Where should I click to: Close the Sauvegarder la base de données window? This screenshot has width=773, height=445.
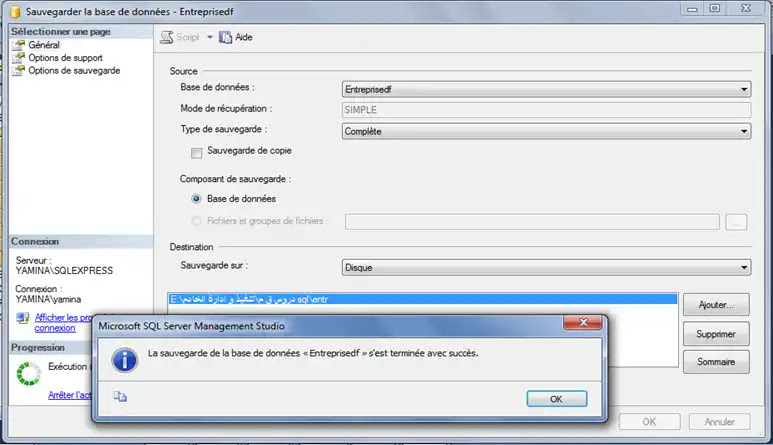746,8
